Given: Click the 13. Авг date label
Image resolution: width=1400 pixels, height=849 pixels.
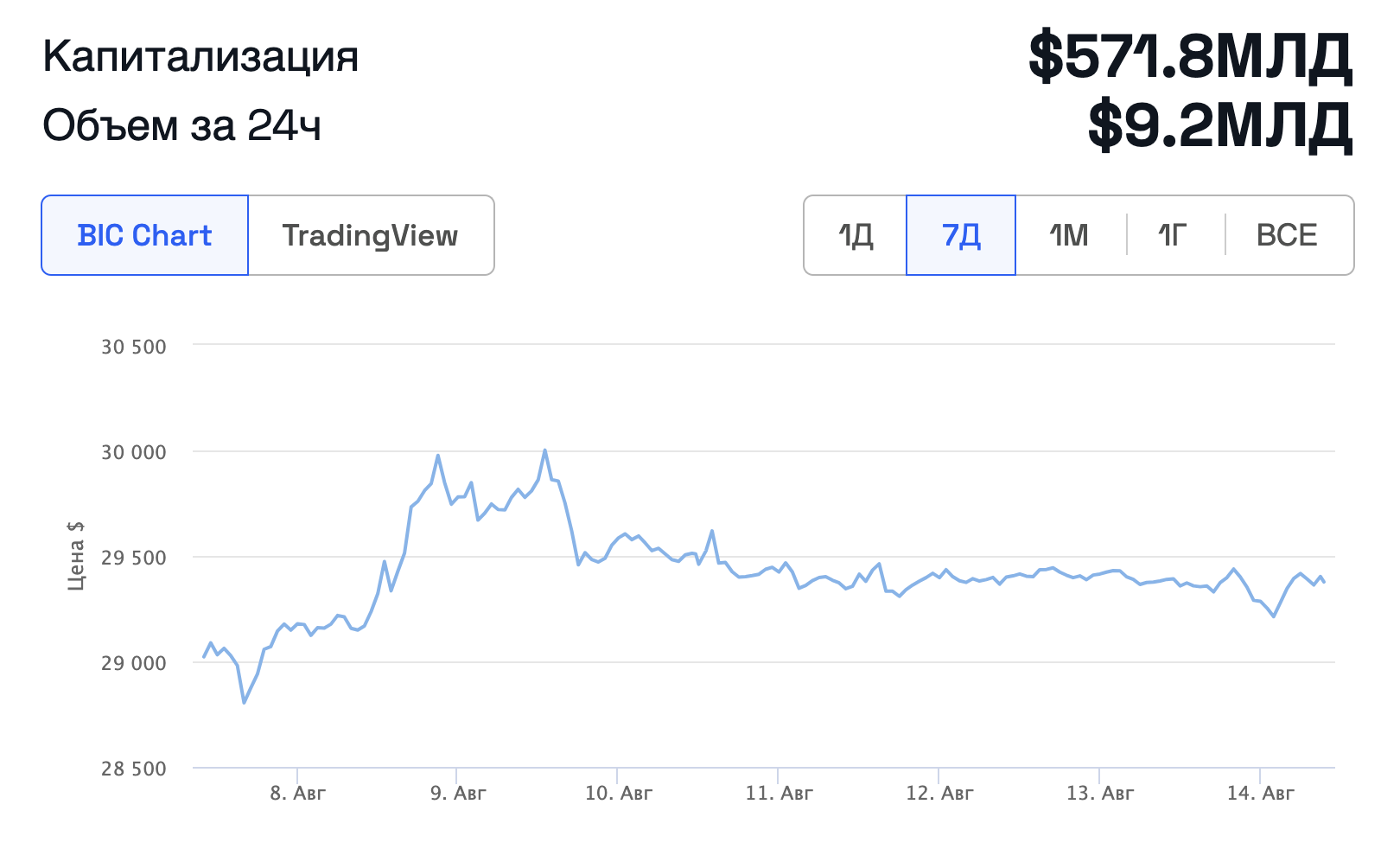Looking at the screenshot, I should [1100, 793].
